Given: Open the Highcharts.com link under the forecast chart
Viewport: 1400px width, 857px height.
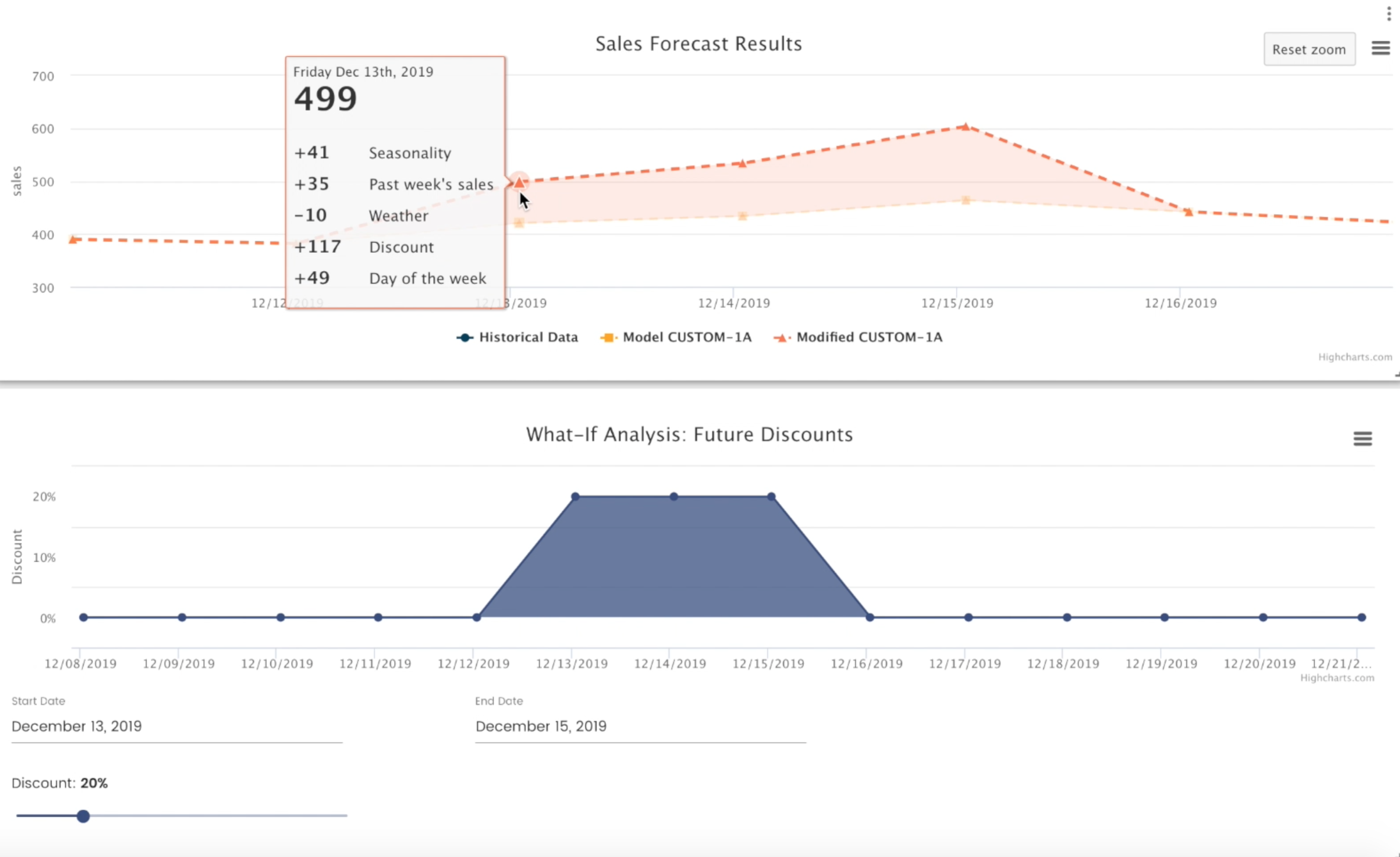Looking at the screenshot, I should click(1354, 357).
